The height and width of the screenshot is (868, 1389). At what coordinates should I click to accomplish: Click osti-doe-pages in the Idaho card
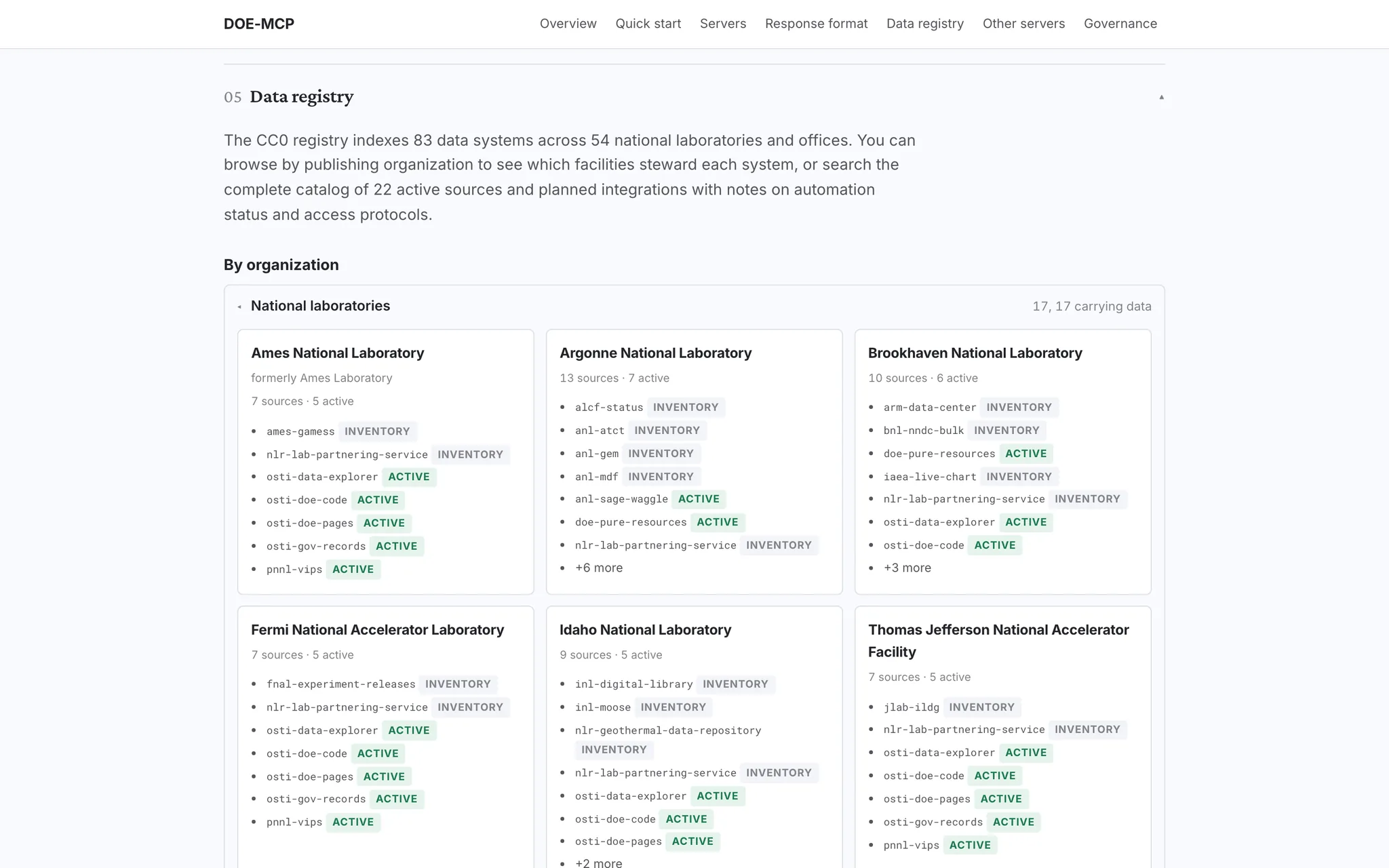(x=619, y=842)
